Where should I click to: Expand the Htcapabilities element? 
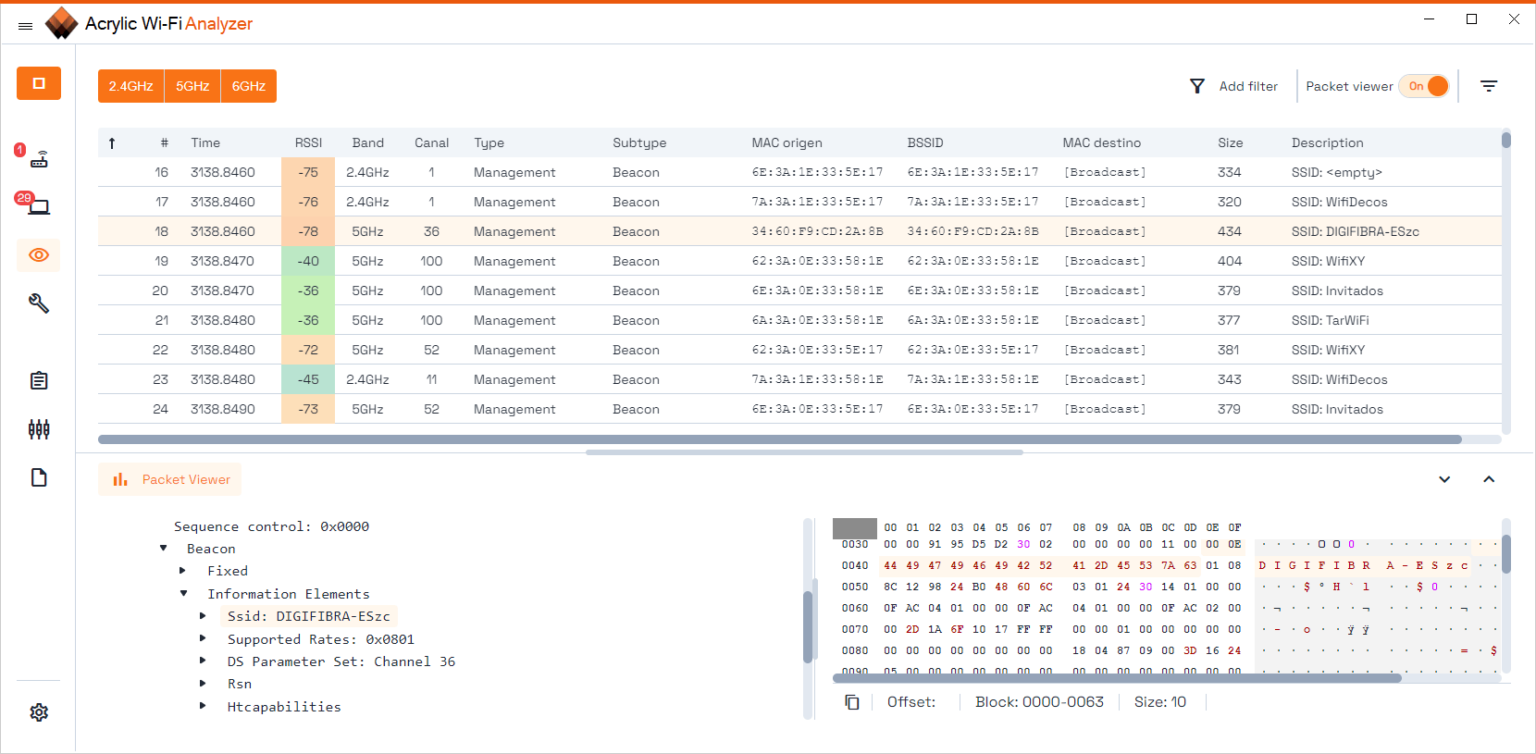coord(205,706)
